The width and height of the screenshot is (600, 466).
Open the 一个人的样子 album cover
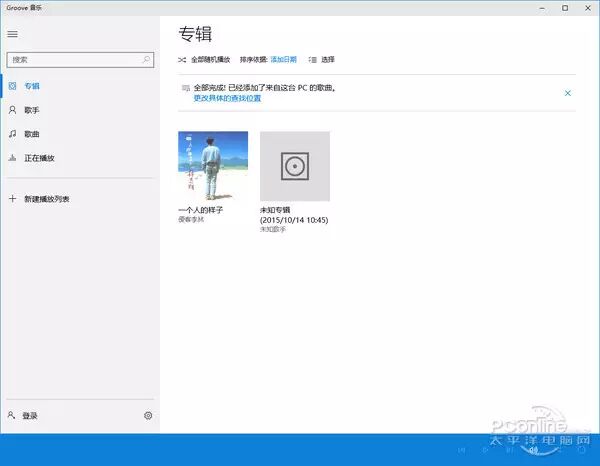pos(213,166)
